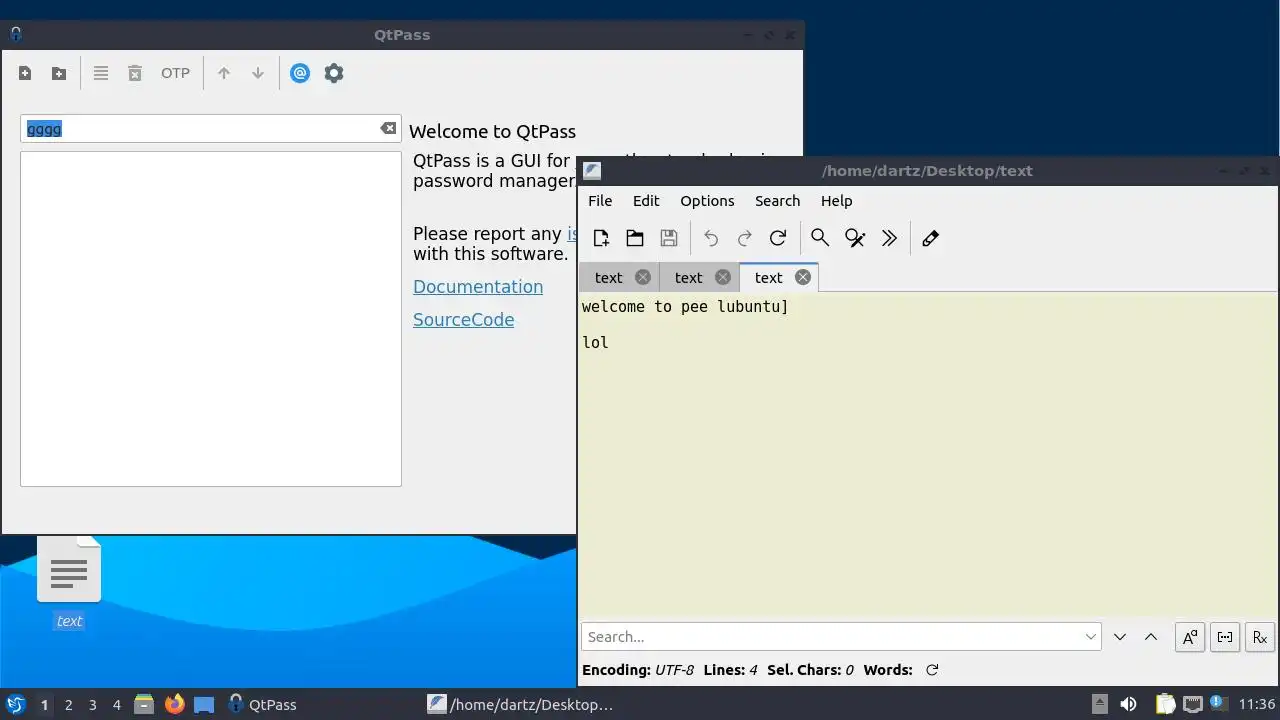The image size is (1280, 720).
Task: Click the QtPass delete trash icon
Action: 135,73
